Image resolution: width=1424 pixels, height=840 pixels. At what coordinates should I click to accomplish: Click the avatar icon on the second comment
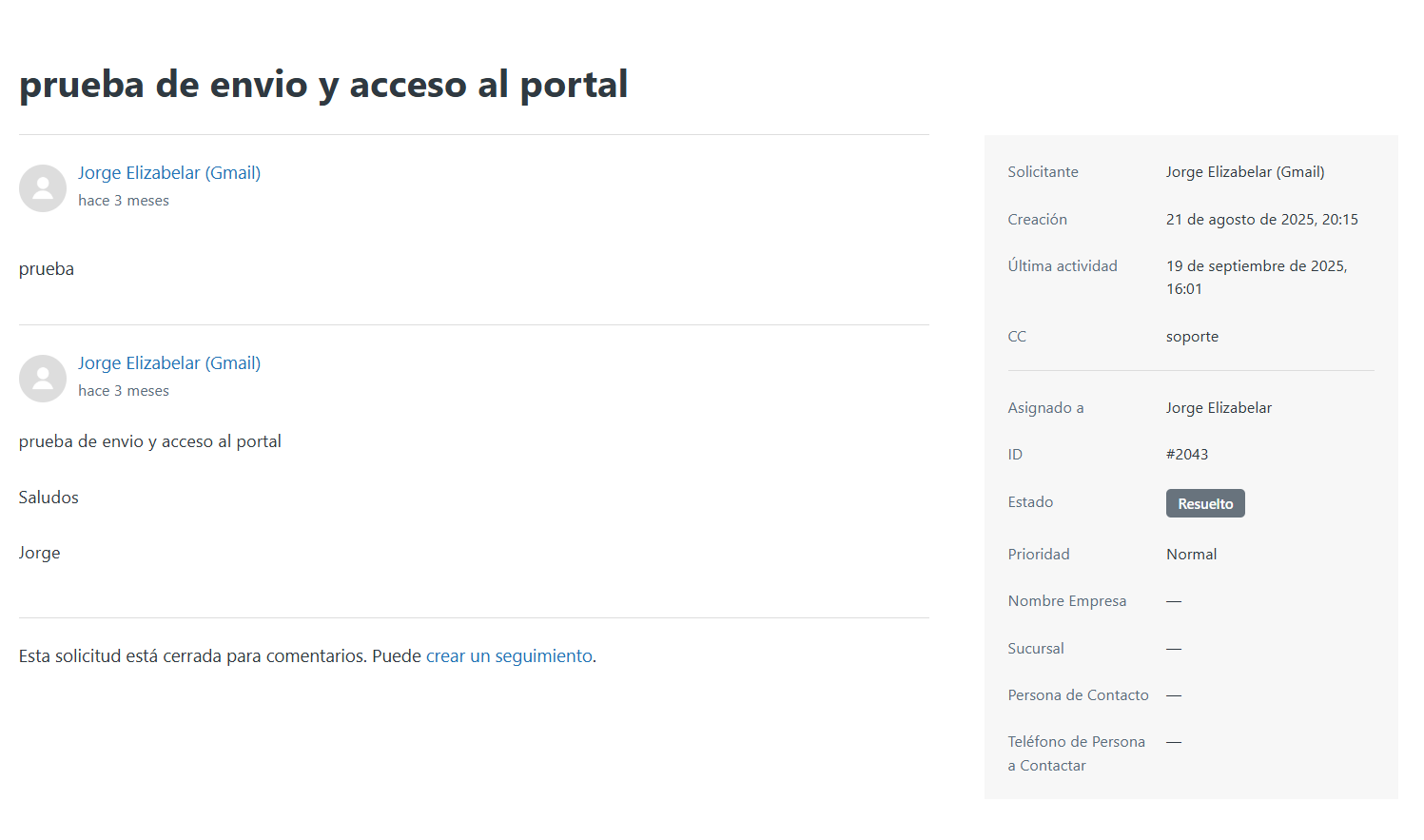pyautogui.click(x=43, y=379)
